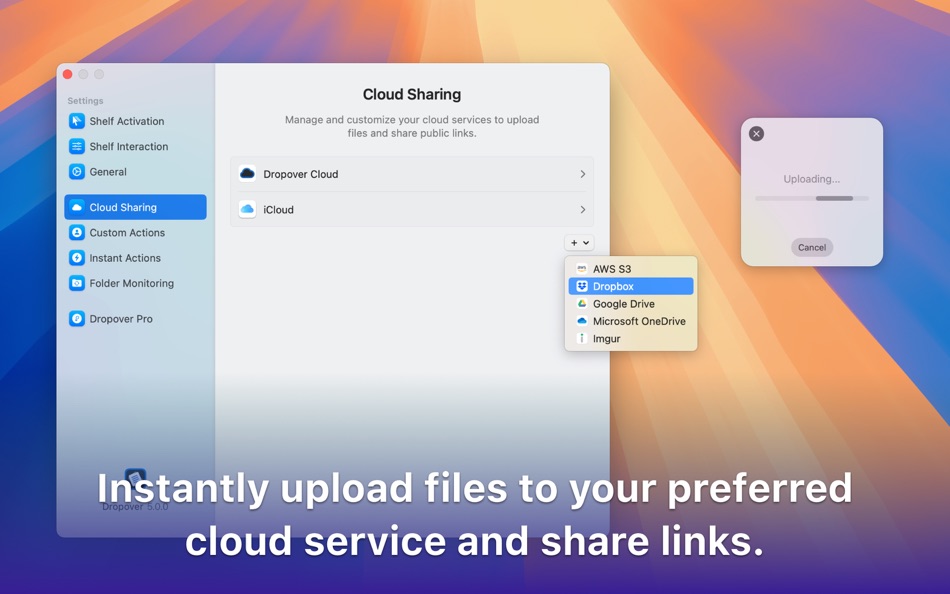The height and width of the screenshot is (594, 950).
Task: Click the Settings sidebar header label
Action: [85, 101]
